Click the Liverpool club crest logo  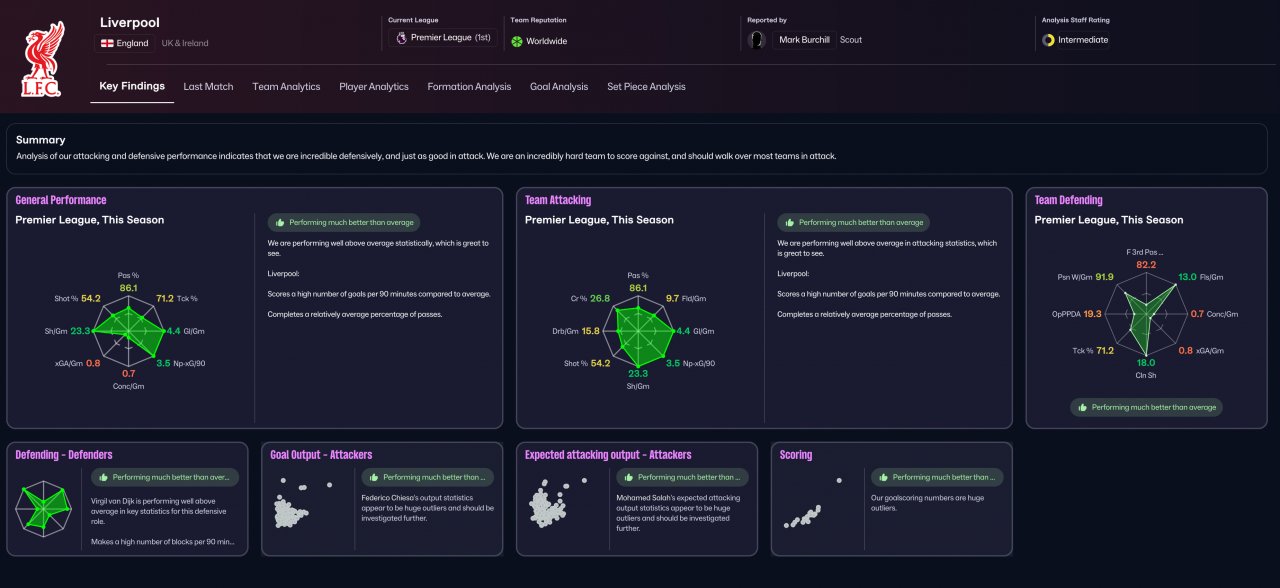42,60
